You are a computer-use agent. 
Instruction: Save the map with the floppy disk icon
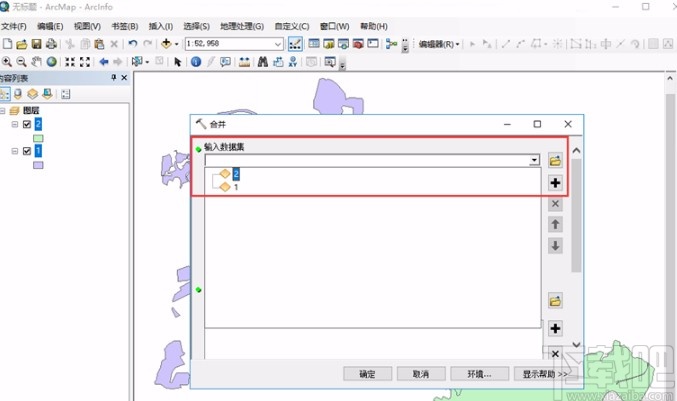click(36, 44)
